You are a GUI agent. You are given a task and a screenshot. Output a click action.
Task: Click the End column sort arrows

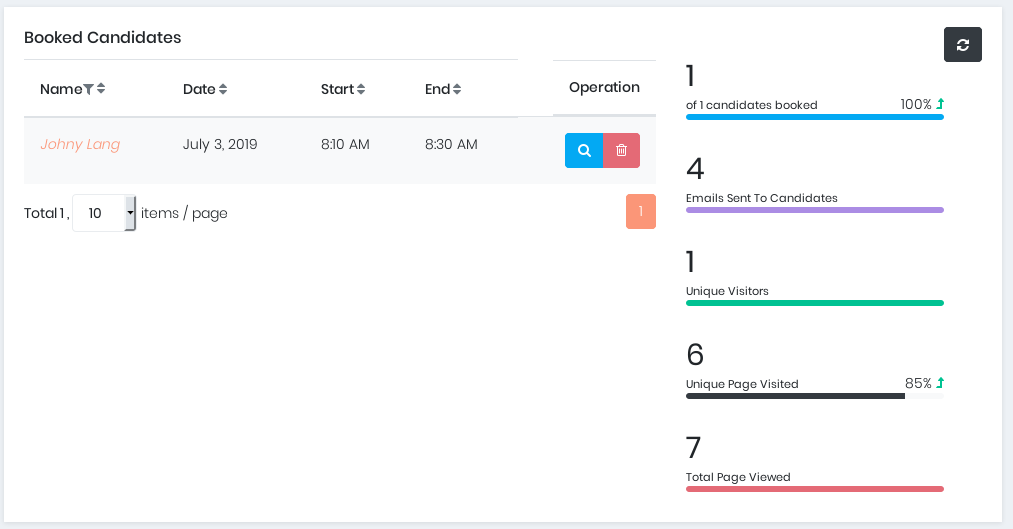pos(457,89)
